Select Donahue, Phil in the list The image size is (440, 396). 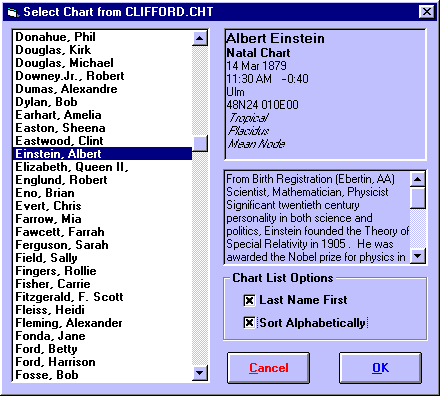pos(102,37)
